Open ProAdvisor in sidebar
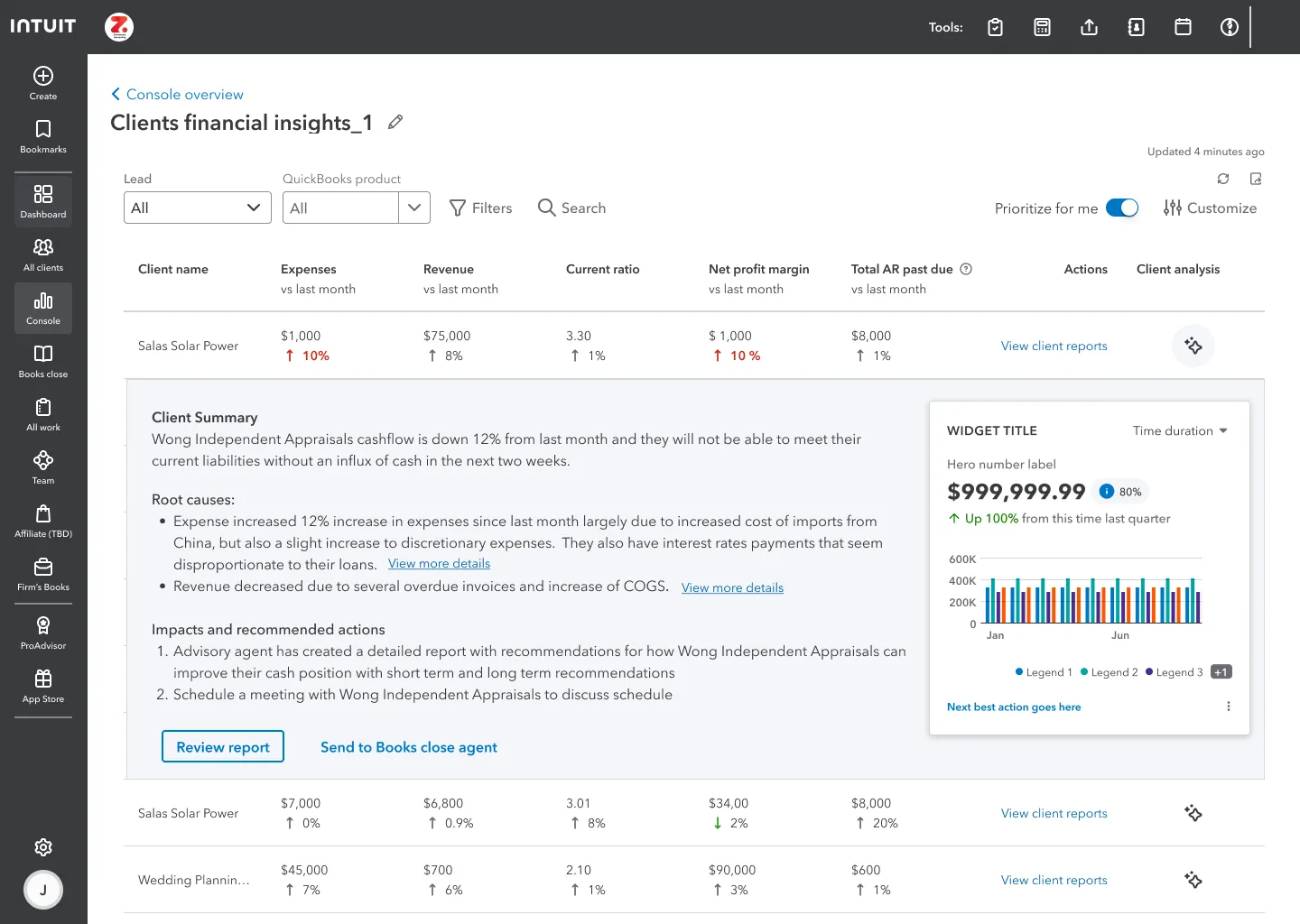Image resolution: width=1300 pixels, height=924 pixels. coord(43,633)
